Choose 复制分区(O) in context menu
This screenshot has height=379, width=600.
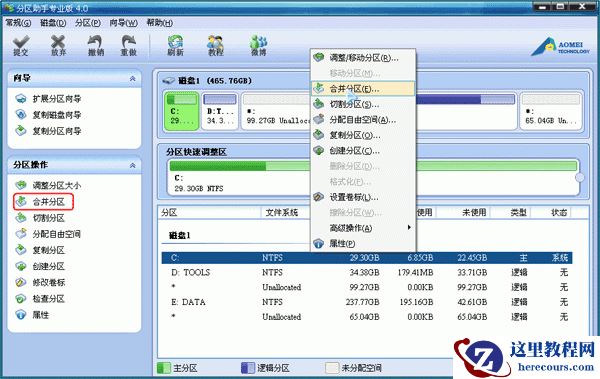pos(363,135)
